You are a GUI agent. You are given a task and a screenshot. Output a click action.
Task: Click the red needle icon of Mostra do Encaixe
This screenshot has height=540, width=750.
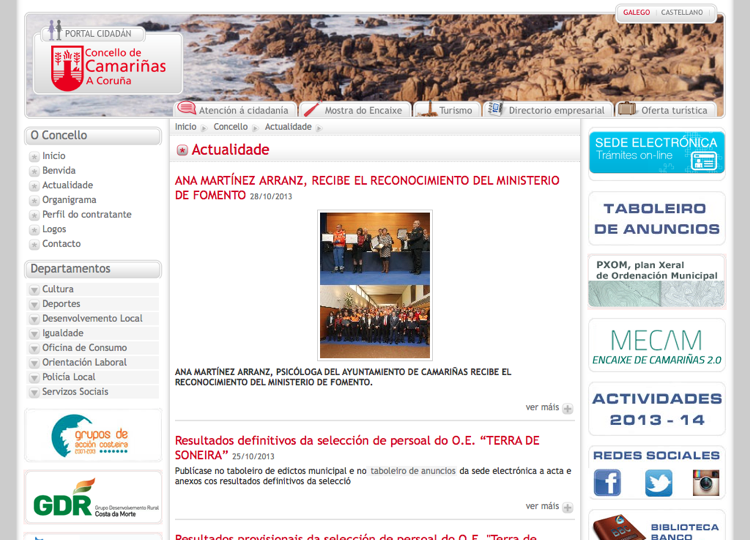[312, 110]
